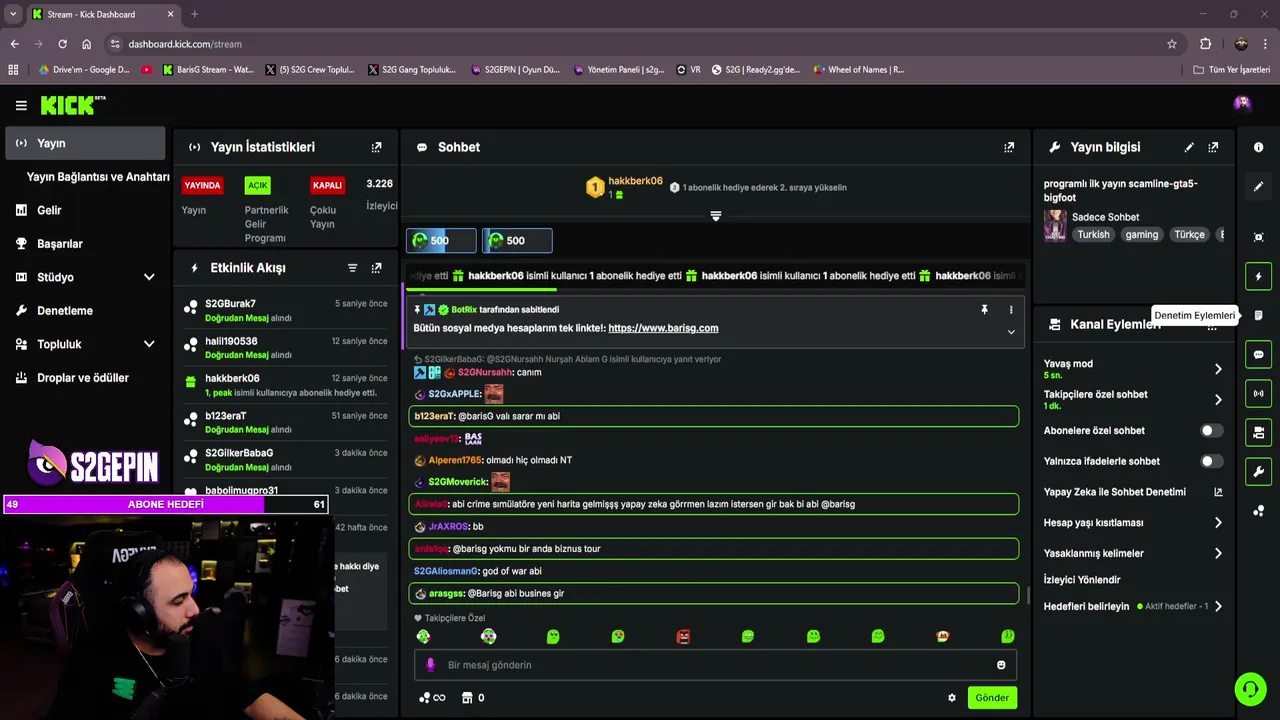Insert the red angry emote
1280x720 pixels.
coord(683,636)
